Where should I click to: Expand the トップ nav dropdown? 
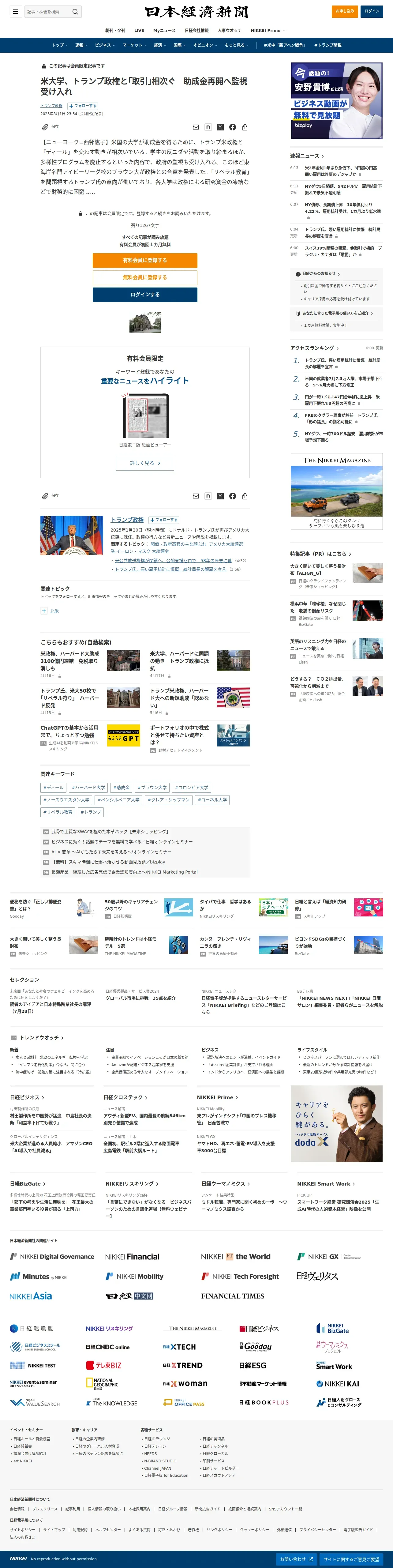tap(60, 45)
